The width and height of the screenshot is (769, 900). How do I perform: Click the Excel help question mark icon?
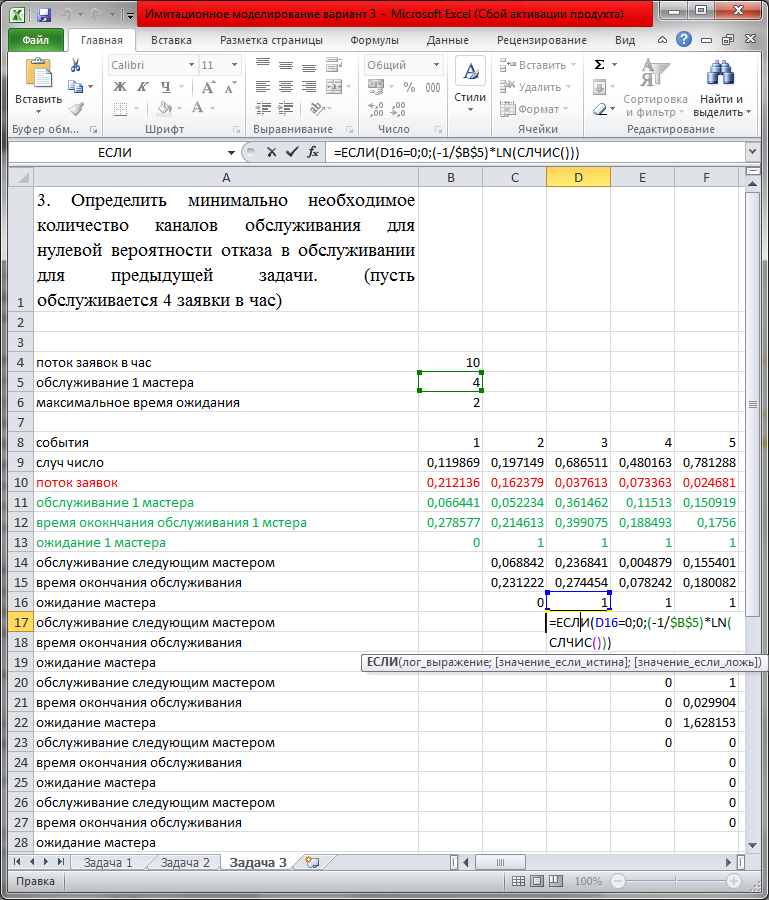point(683,39)
